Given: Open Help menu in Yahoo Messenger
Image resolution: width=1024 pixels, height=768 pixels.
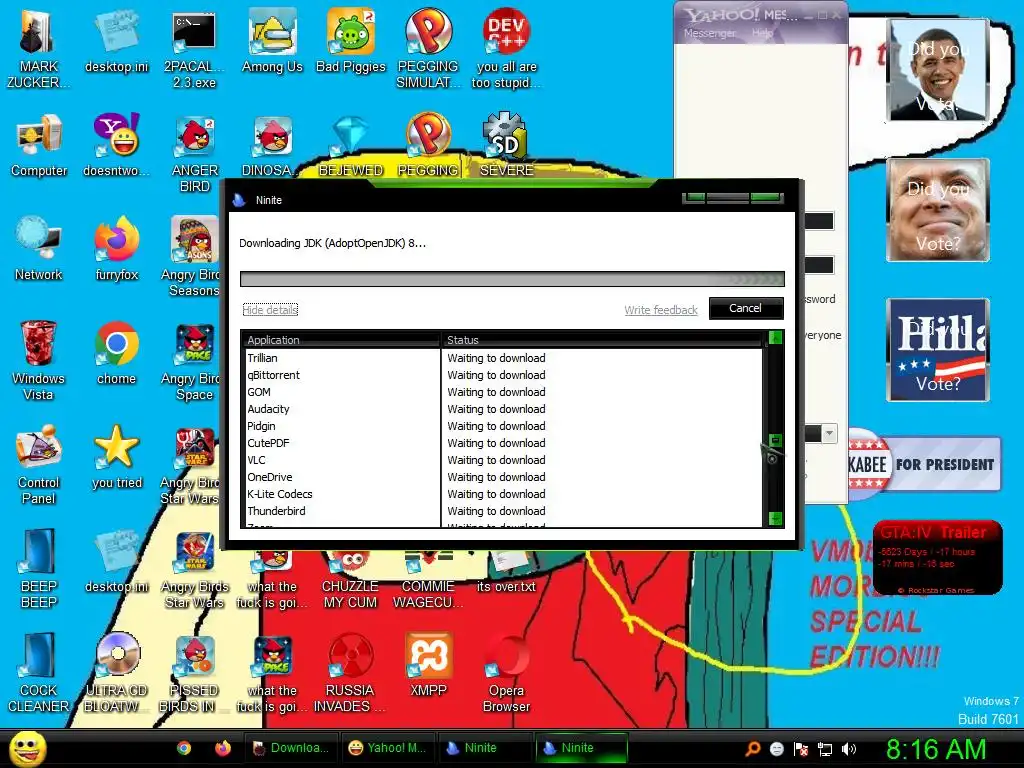Looking at the screenshot, I should point(762,33).
